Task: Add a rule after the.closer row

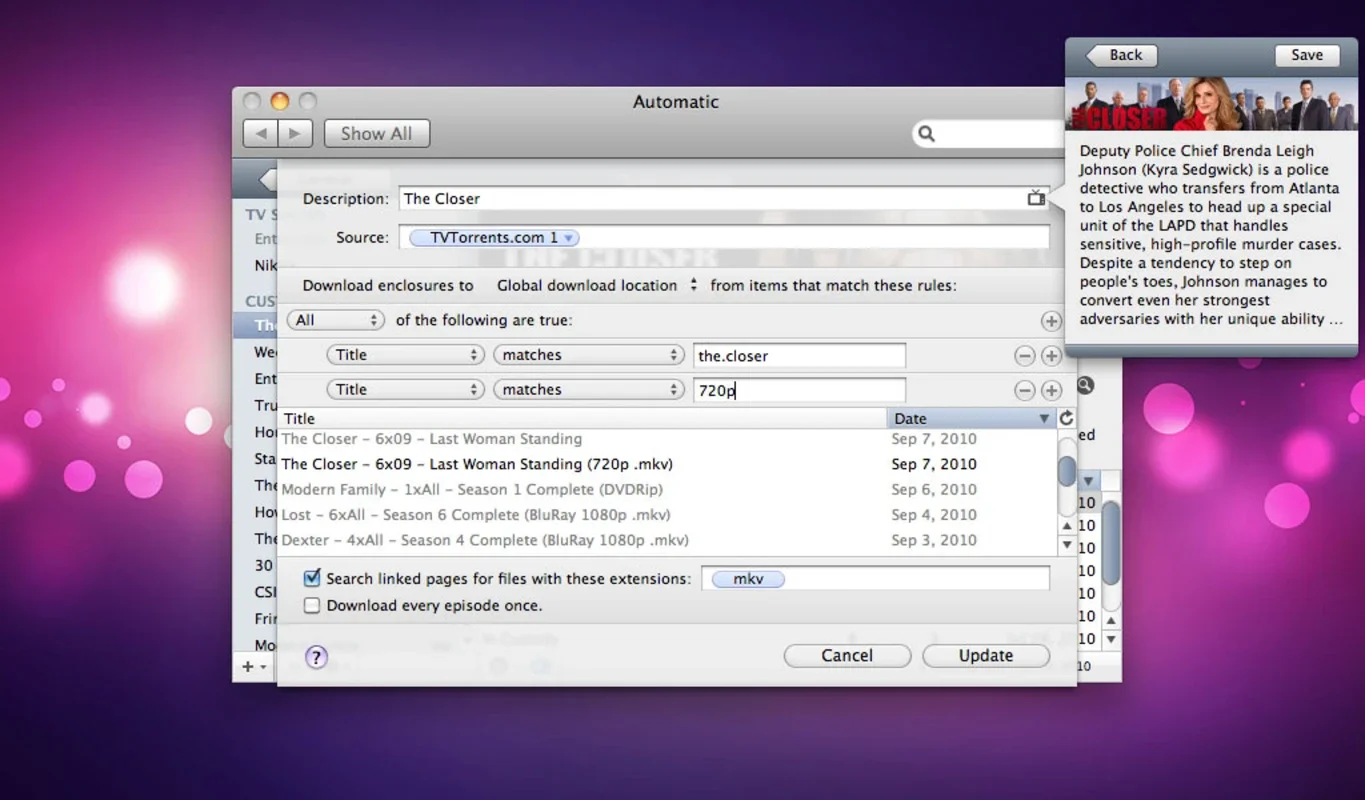Action: pyautogui.click(x=1051, y=355)
